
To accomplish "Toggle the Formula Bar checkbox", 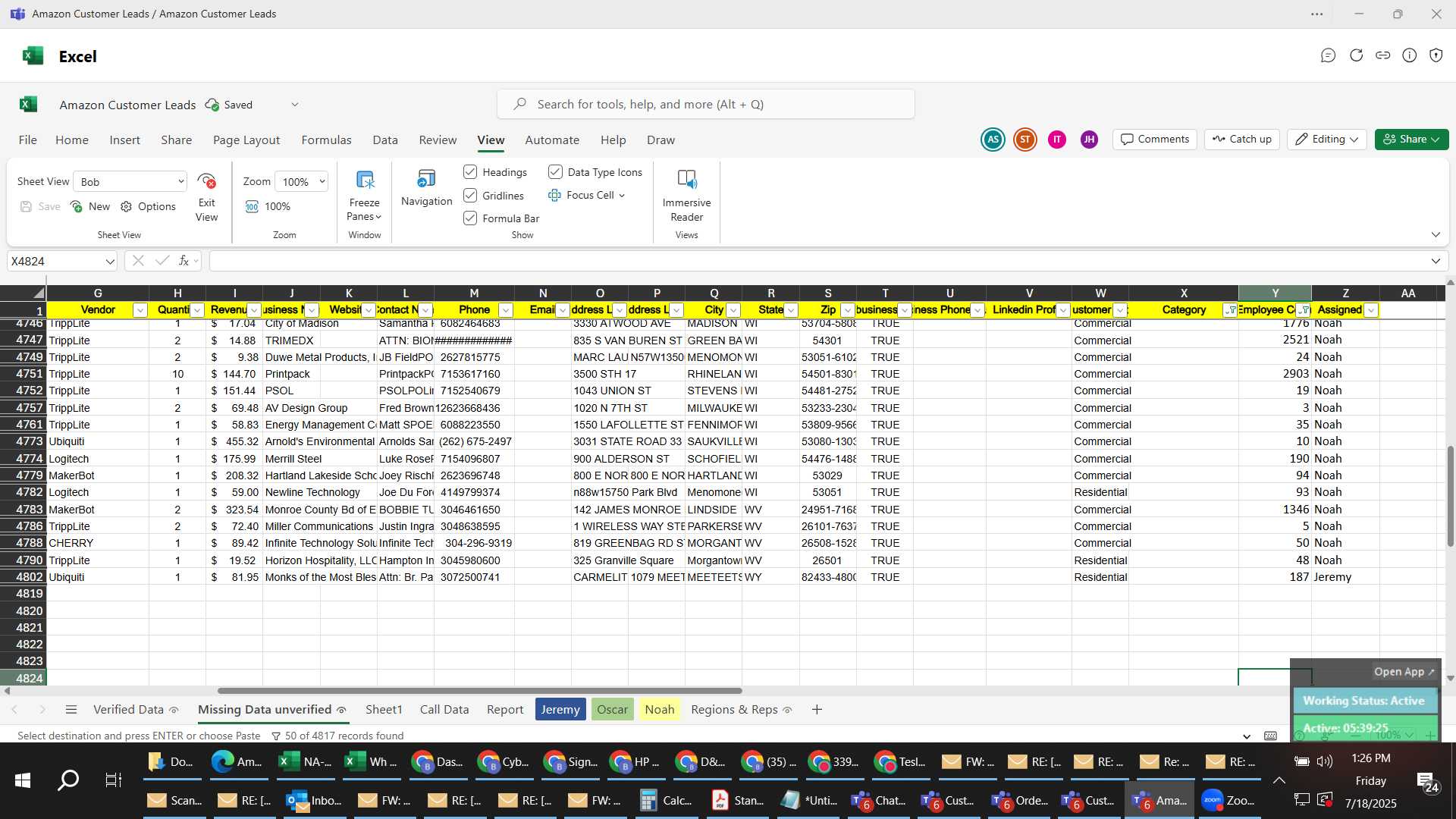I will point(470,218).
